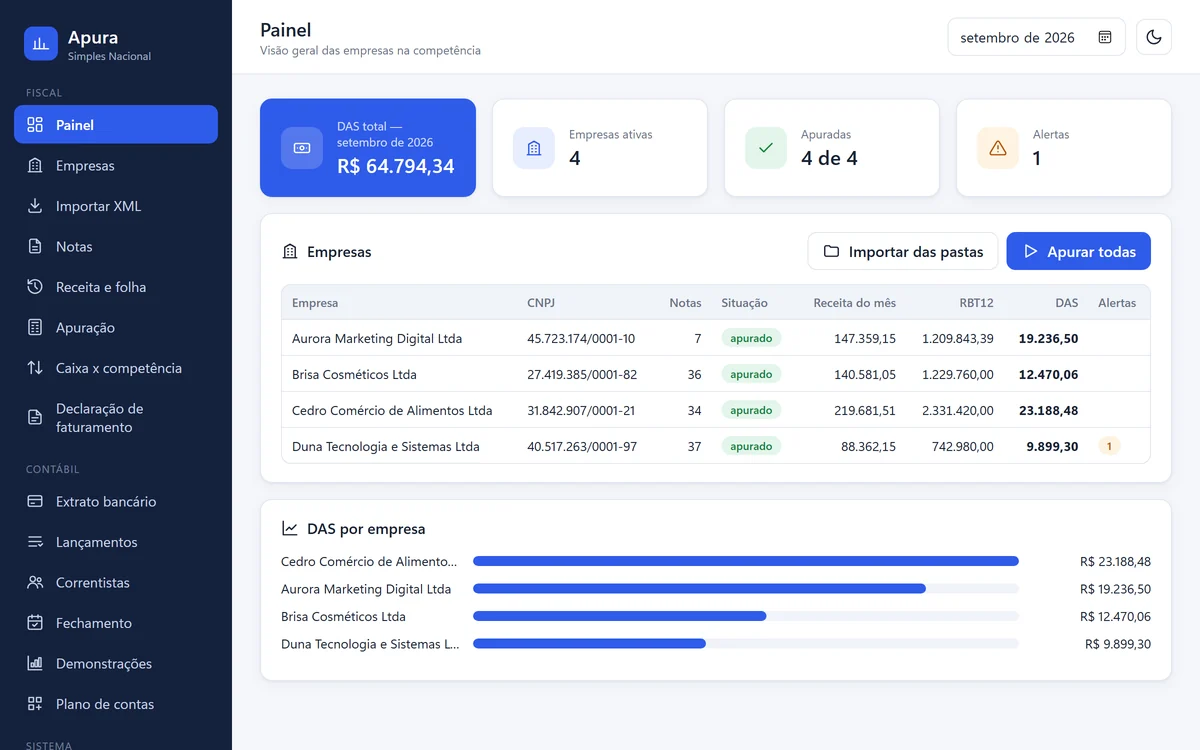Open Receita e folha section
This screenshot has width=1200, height=750.
click(116, 287)
